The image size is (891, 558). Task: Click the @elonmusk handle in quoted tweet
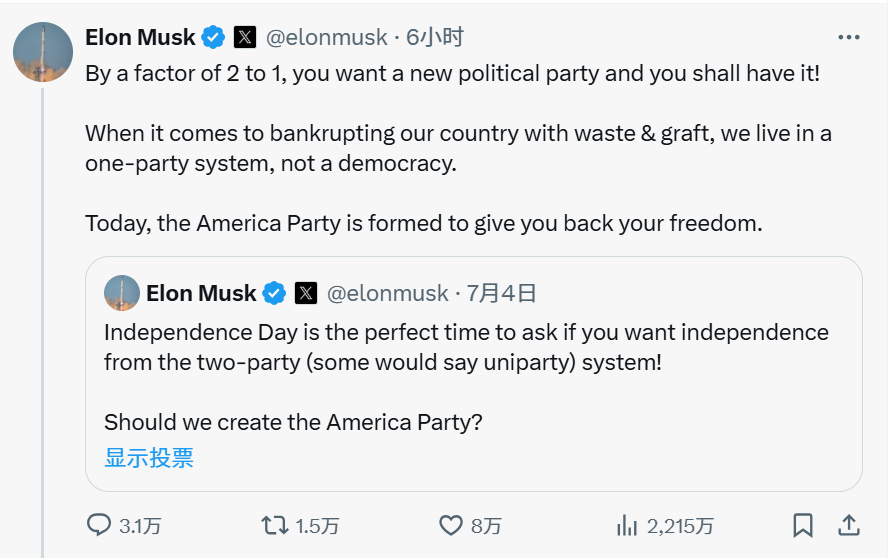(x=388, y=293)
